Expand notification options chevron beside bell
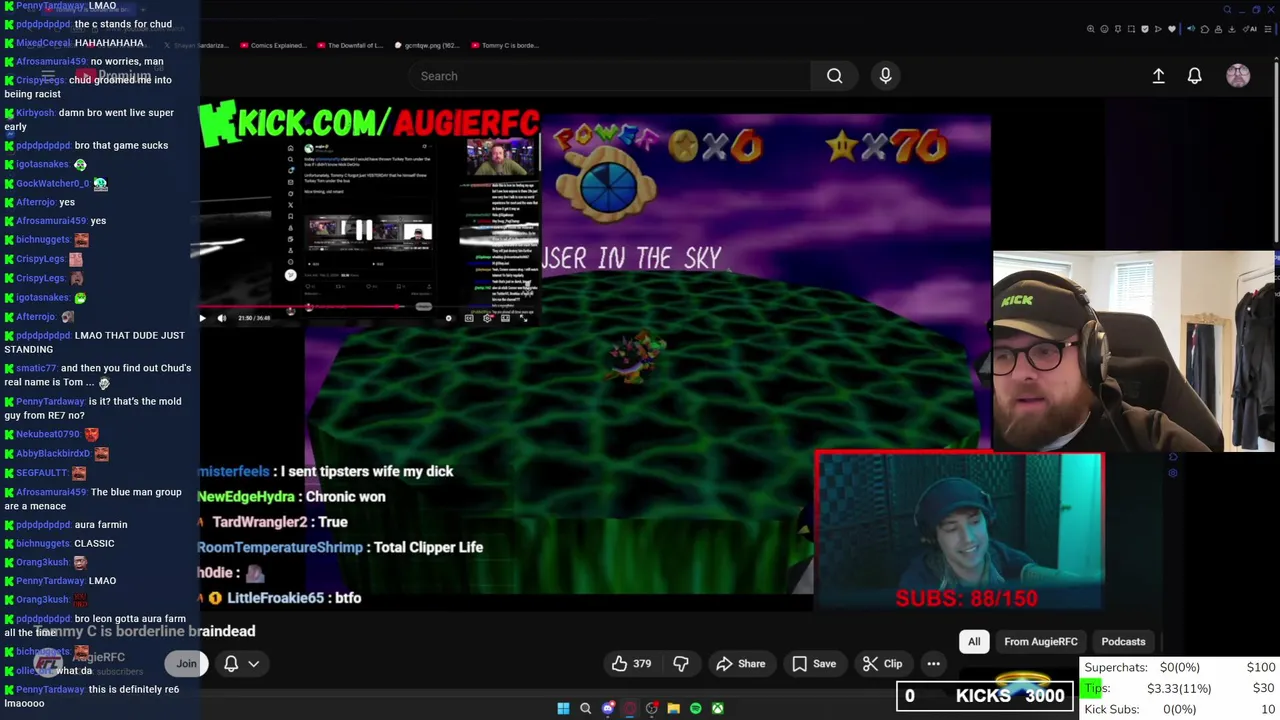The image size is (1280, 720). click(254, 664)
